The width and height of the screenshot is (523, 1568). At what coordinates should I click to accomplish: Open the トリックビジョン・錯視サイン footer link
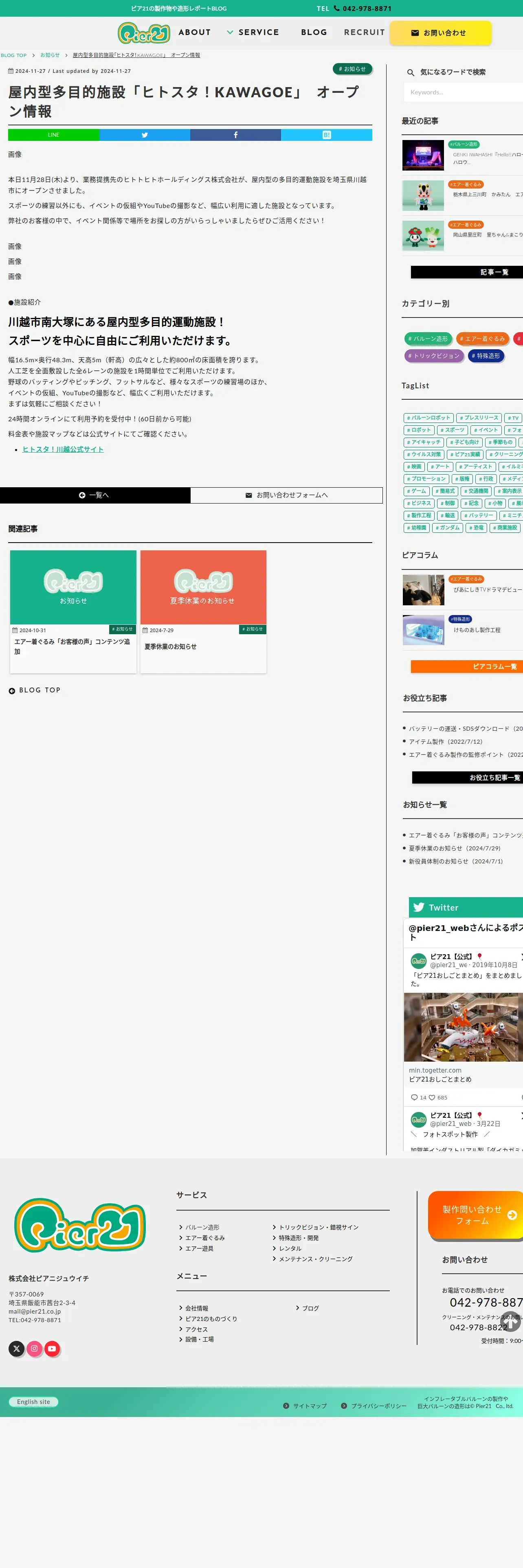(x=319, y=1227)
